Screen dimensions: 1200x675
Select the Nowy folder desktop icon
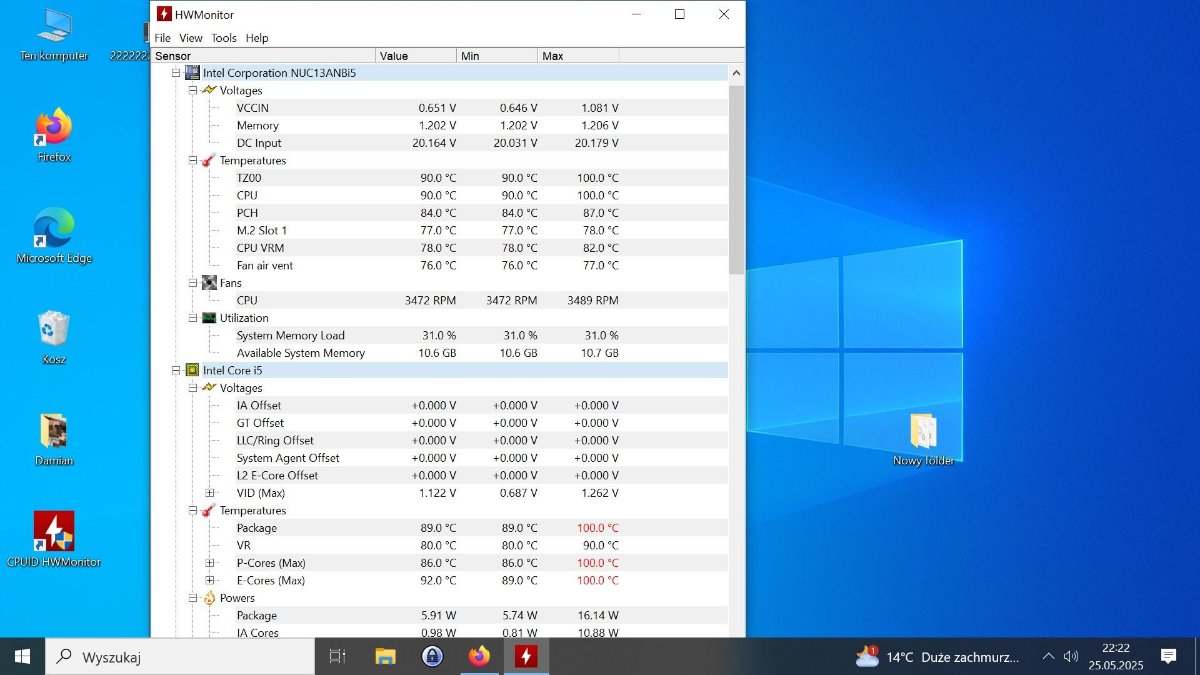pyautogui.click(x=924, y=439)
